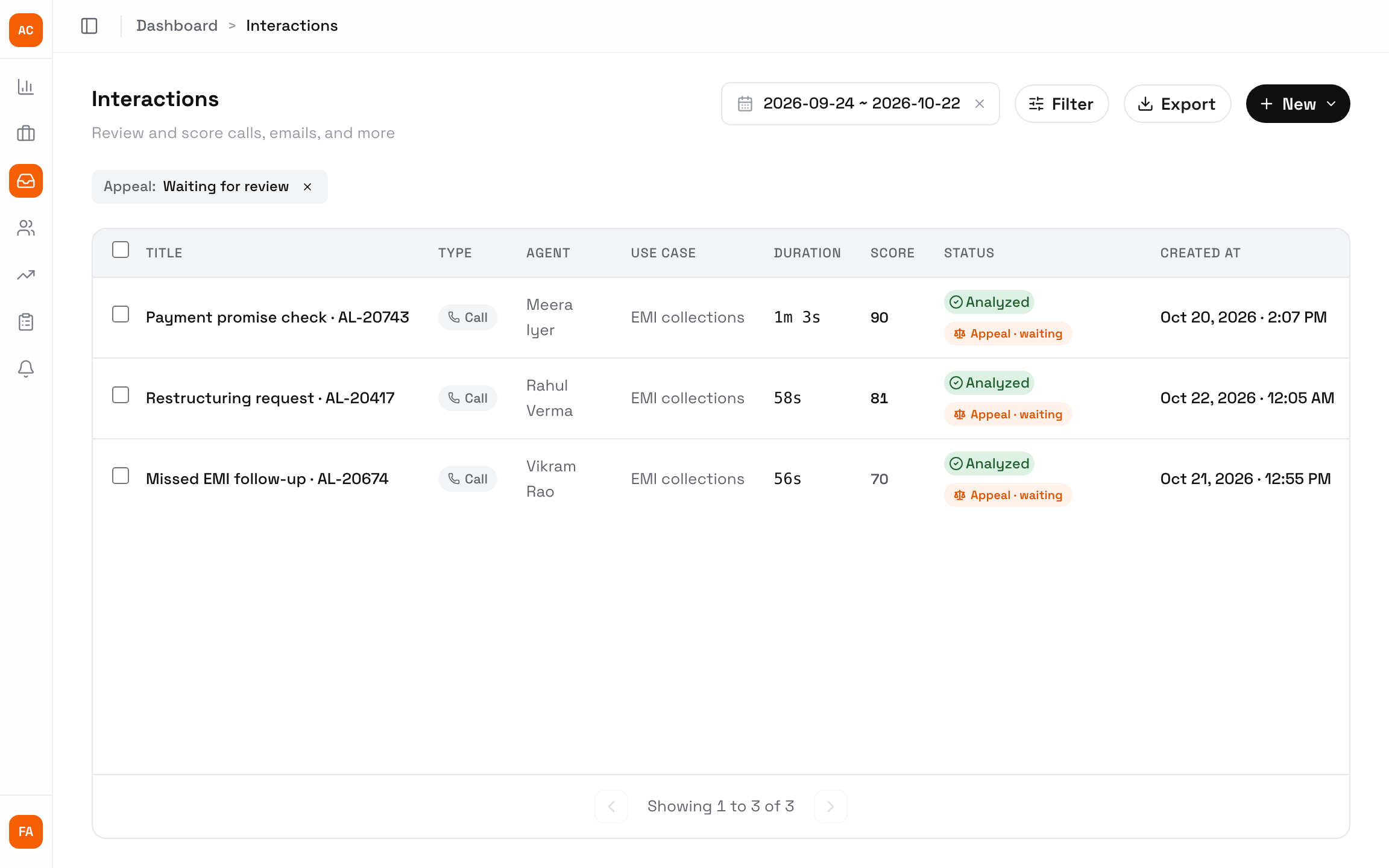Open the bar chart analytics sidebar icon
The height and width of the screenshot is (868, 1389).
coord(26,87)
